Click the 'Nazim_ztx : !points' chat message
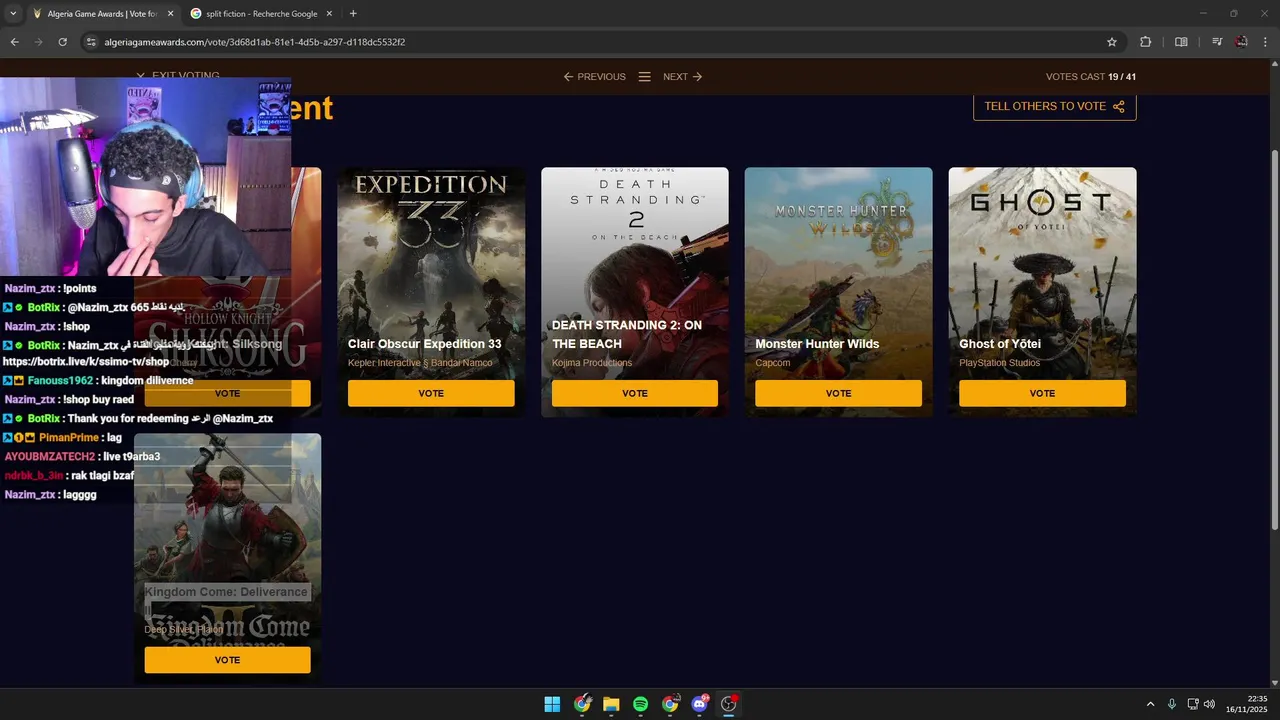 click(x=50, y=289)
